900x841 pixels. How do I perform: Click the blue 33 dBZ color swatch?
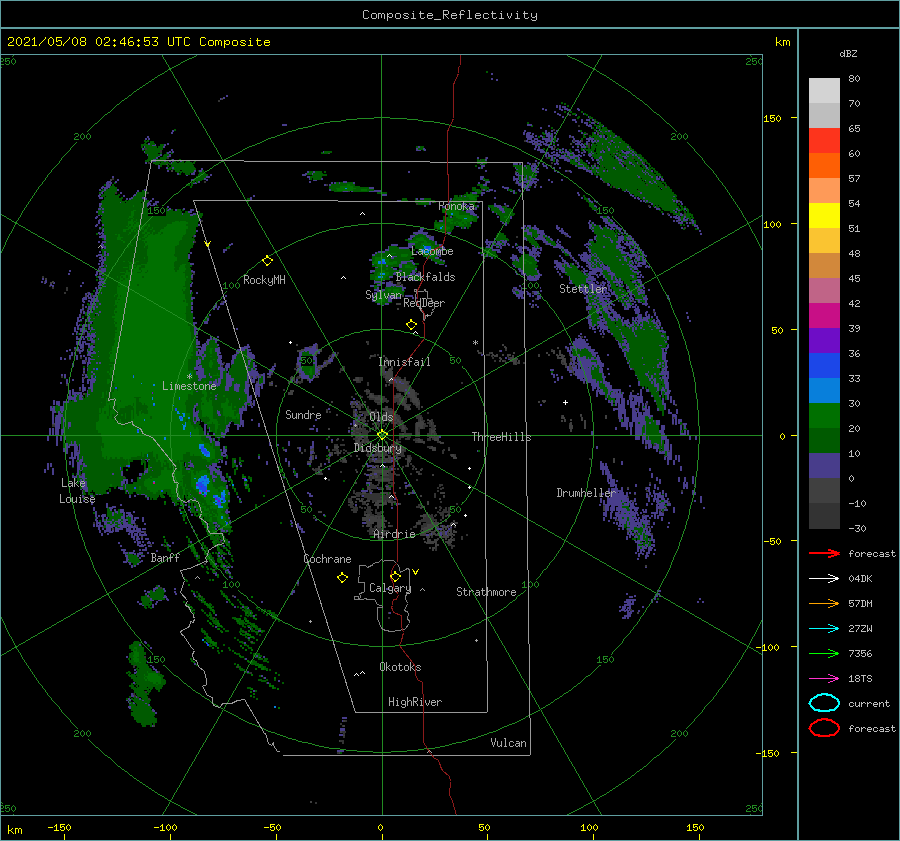pyautogui.click(x=824, y=365)
